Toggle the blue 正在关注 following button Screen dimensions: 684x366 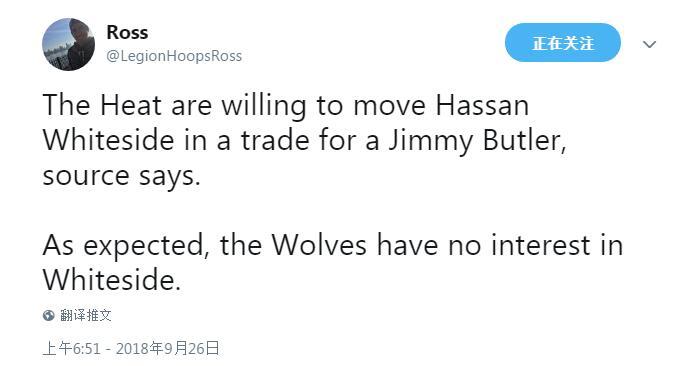coord(563,42)
